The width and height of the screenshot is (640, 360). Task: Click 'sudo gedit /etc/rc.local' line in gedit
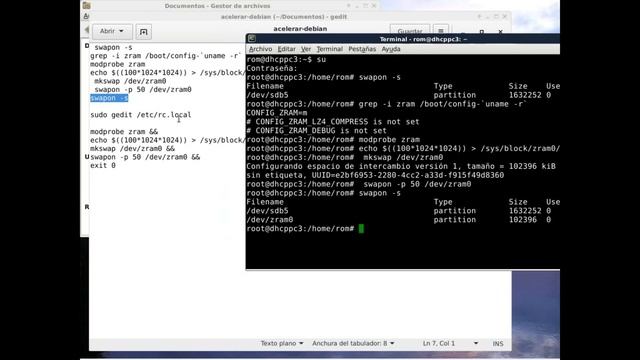coord(140,115)
